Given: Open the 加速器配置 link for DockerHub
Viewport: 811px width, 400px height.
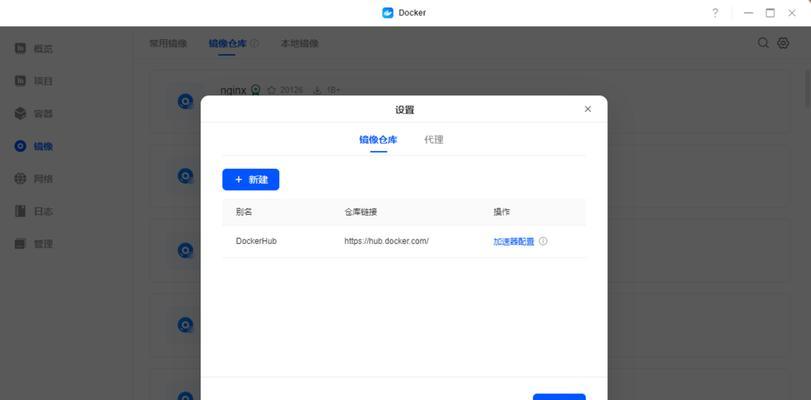Looking at the screenshot, I should click(514, 241).
